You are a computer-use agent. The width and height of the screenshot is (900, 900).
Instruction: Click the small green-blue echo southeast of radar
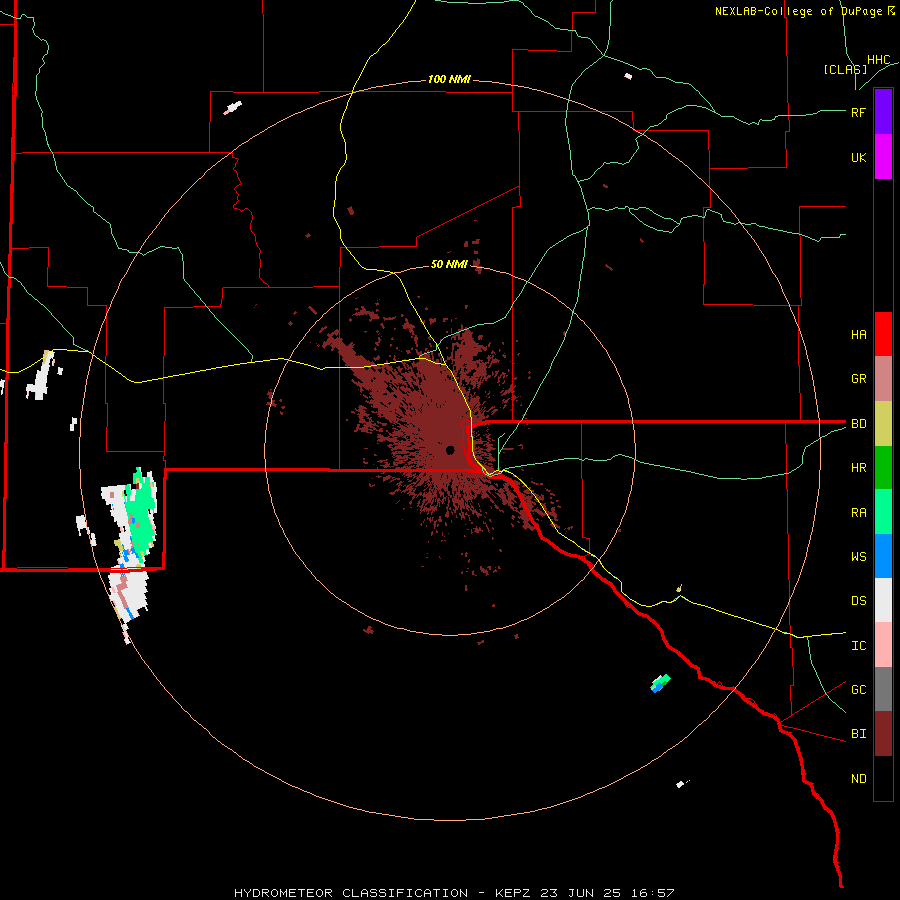pos(660,683)
